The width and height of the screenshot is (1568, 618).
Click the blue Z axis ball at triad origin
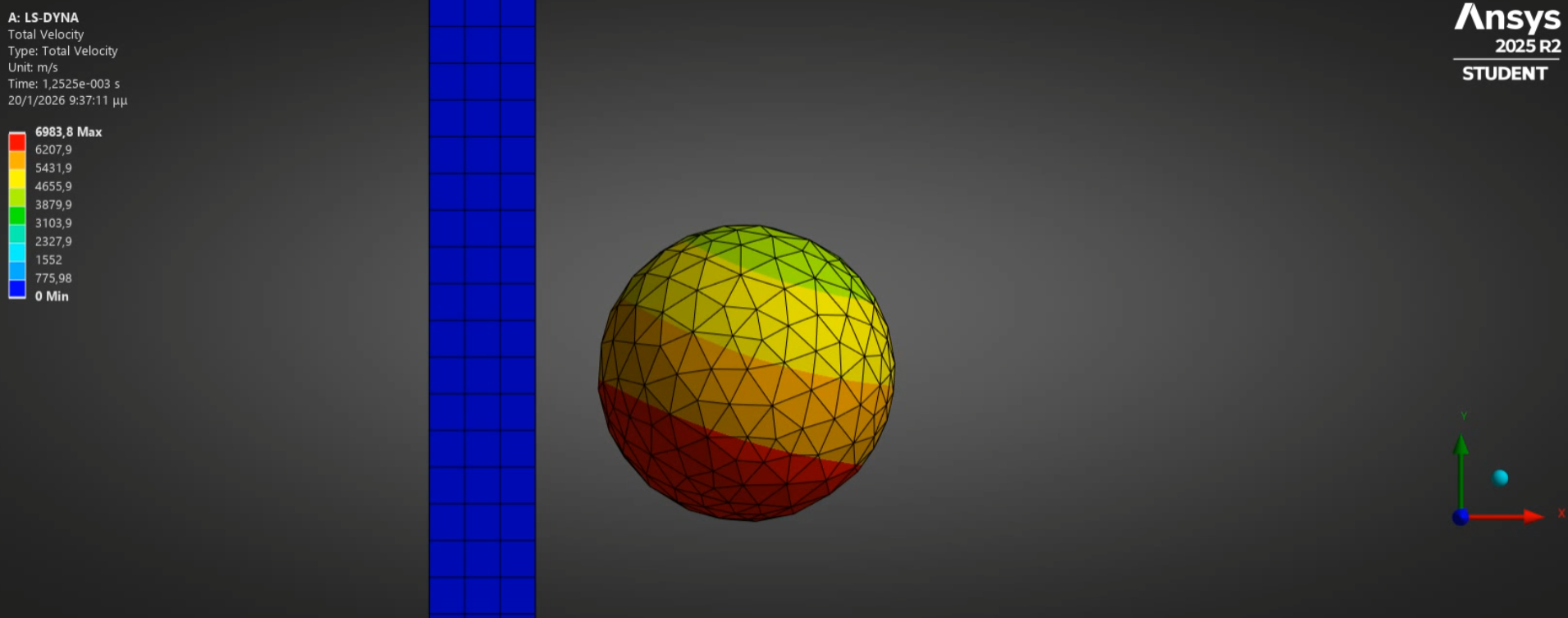1461,517
